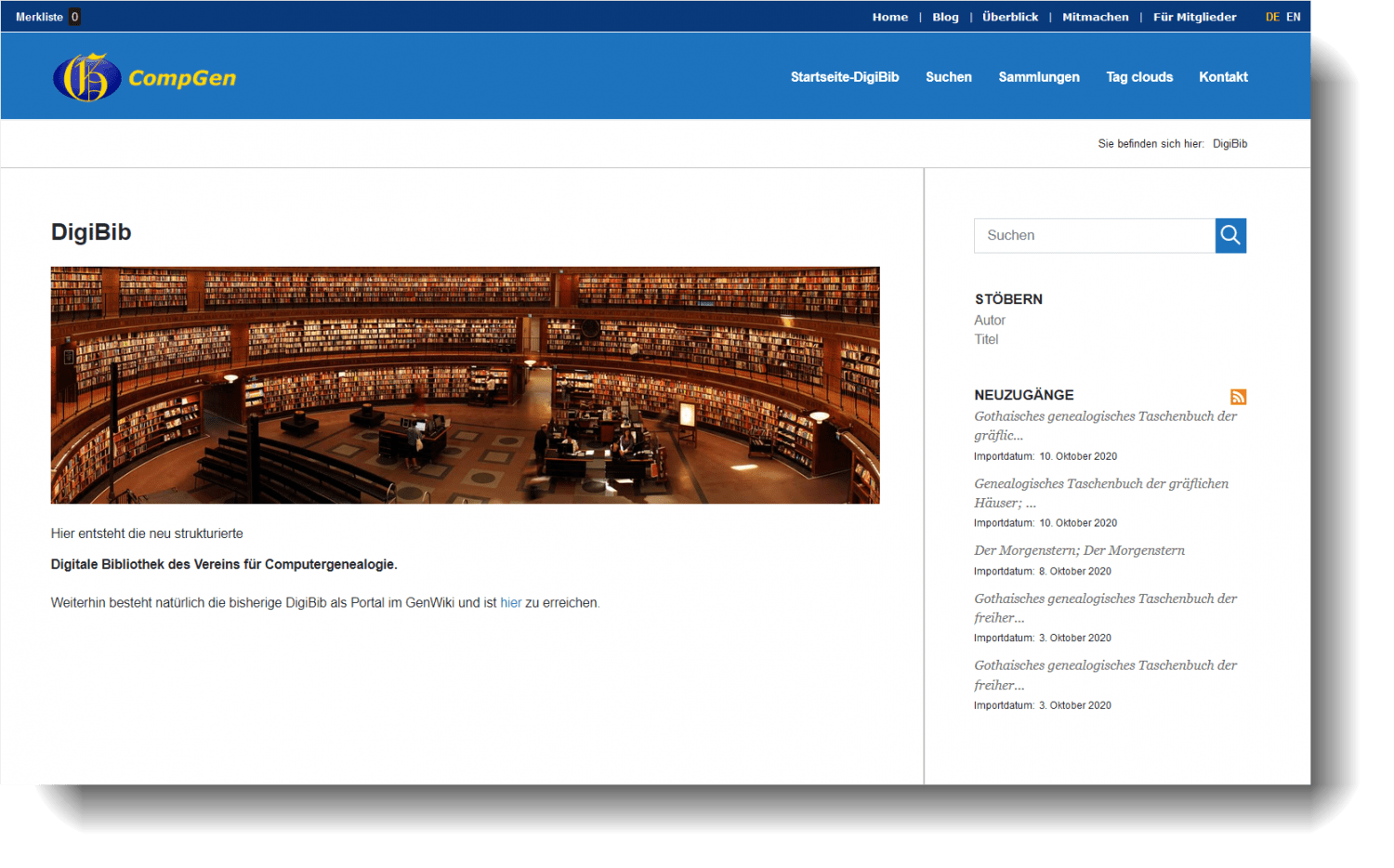Open the Merkliste counter badge
The height and width of the screenshot is (868, 1394).
pyautogui.click(x=74, y=16)
